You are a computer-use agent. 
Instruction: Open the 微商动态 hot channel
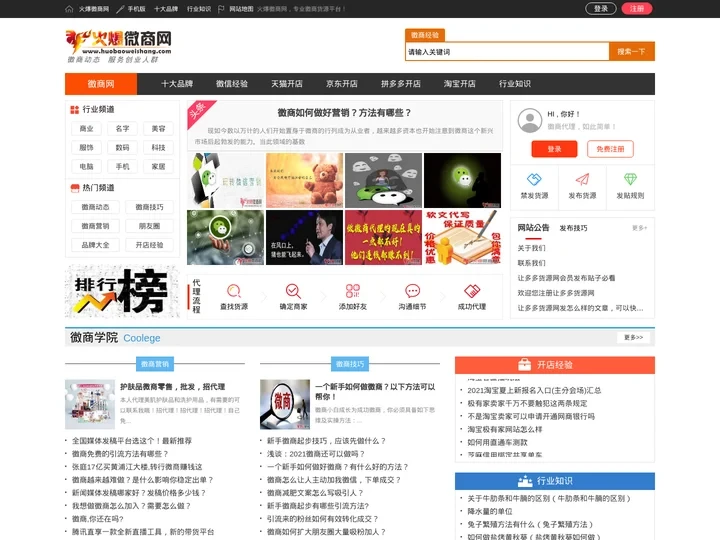click(96, 207)
